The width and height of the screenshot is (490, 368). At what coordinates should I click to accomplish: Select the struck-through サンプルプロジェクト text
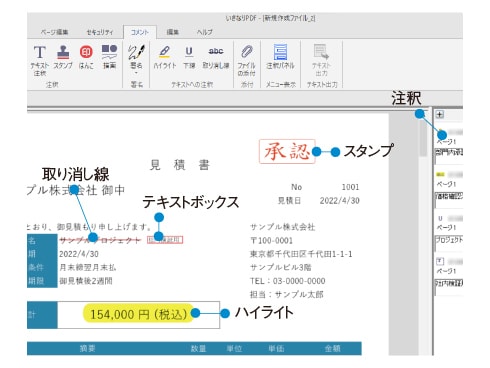tap(100, 240)
